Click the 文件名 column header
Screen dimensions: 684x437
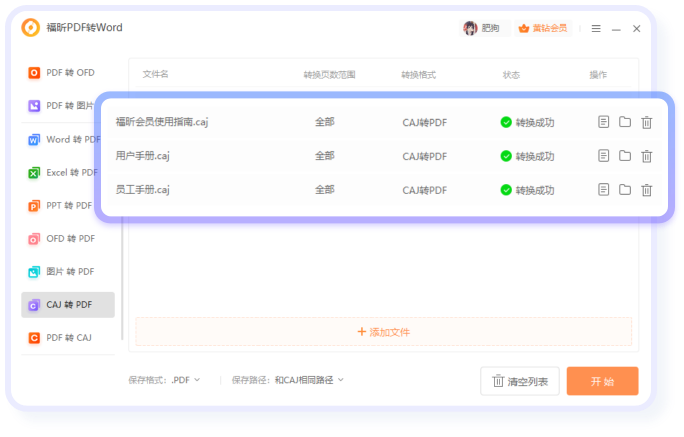(x=155, y=74)
